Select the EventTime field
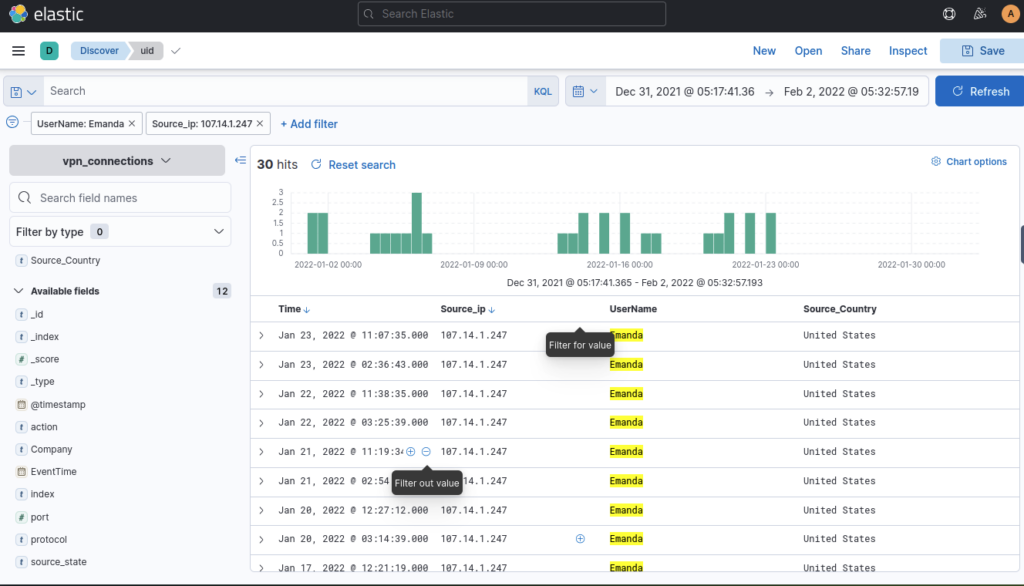Screen dimensions: 1024x586 pyautogui.click(x=54, y=472)
